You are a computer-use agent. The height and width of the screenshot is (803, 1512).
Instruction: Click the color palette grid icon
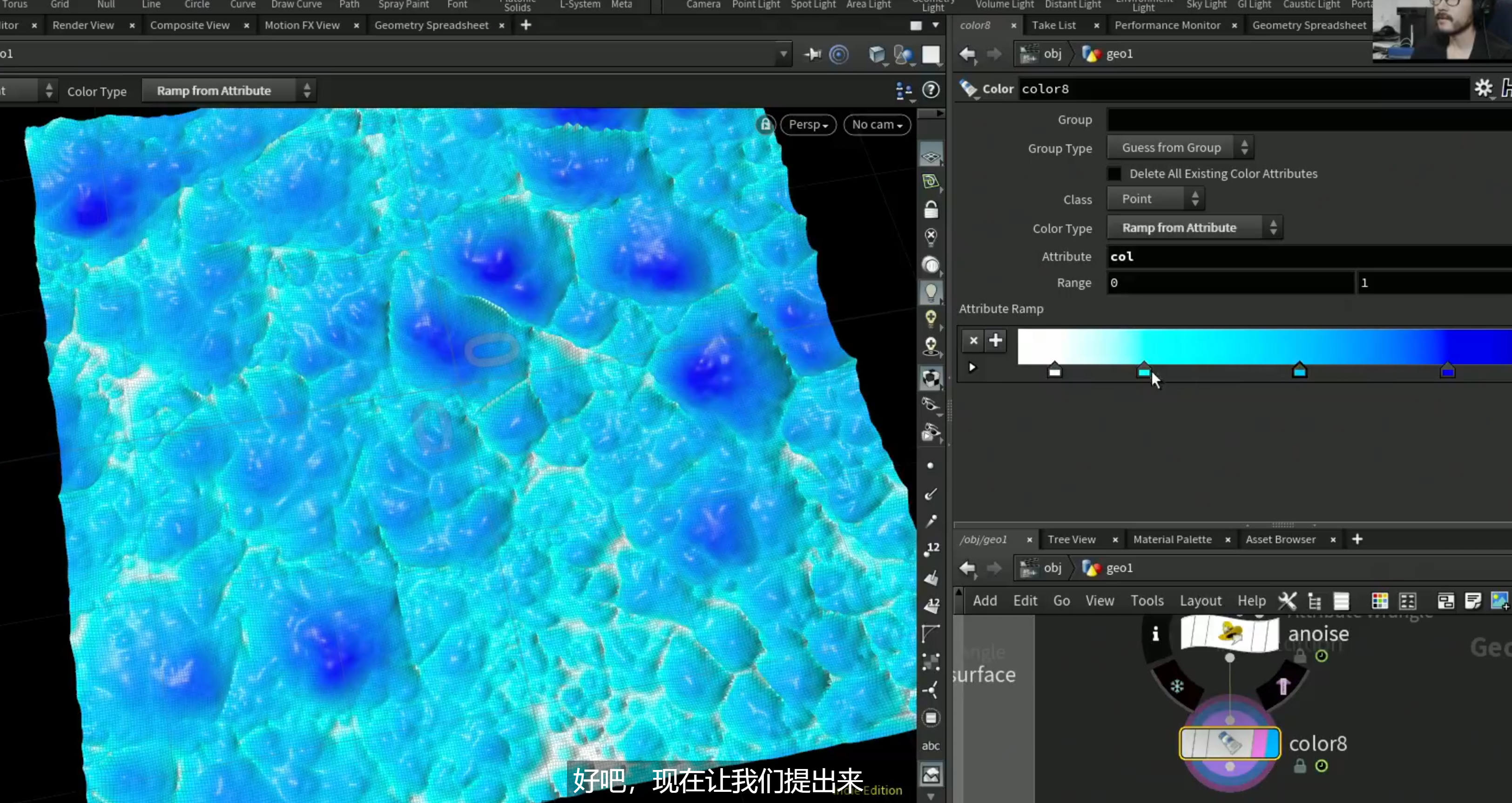pyautogui.click(x=1379, y=600)
